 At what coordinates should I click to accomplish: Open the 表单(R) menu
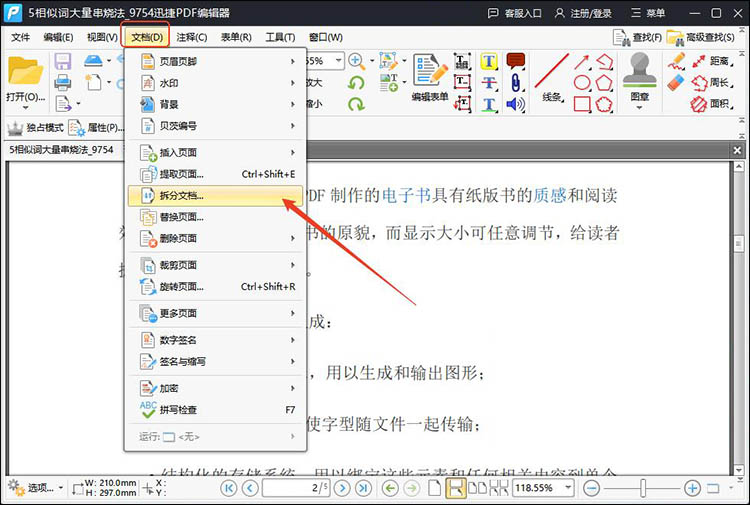click(236, 37)
